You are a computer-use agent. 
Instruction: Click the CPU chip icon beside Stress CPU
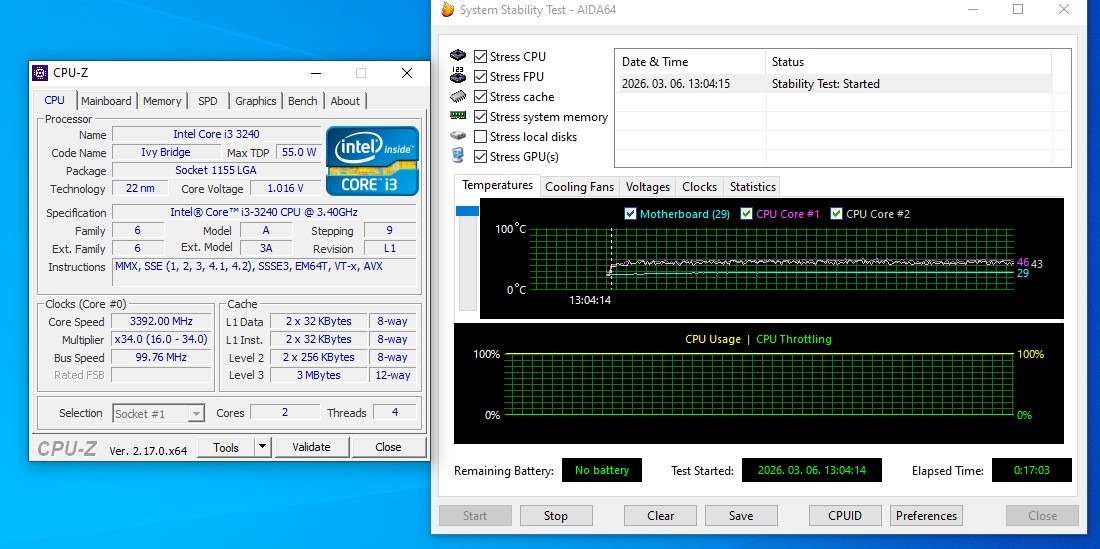pyautogui.click(x=458, y=56)
